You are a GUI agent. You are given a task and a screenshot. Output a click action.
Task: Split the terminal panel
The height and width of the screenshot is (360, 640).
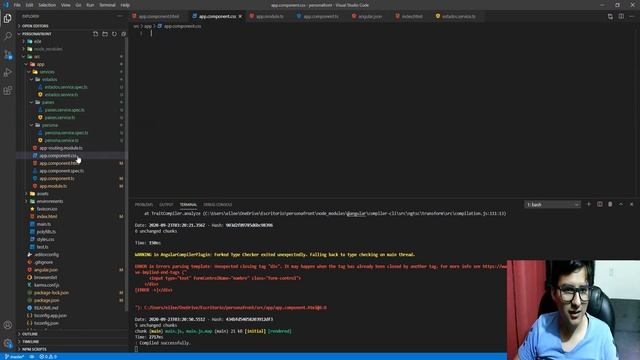[600, 204]
